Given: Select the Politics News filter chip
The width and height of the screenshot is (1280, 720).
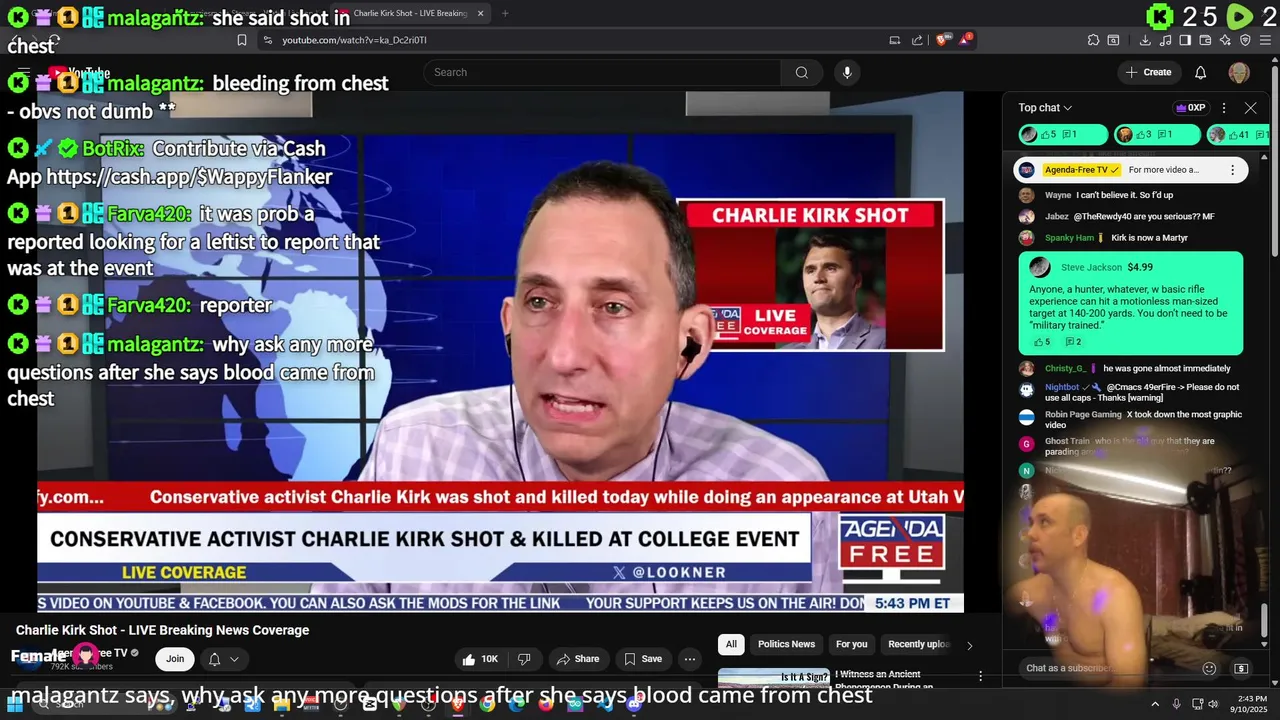Looking at the screenshot, I should (786, 645).
